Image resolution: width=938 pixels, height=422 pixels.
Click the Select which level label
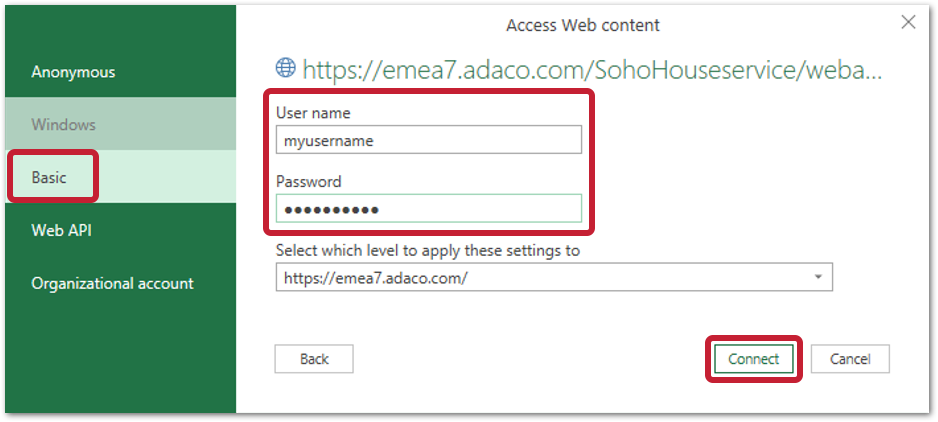pos(428,250)
